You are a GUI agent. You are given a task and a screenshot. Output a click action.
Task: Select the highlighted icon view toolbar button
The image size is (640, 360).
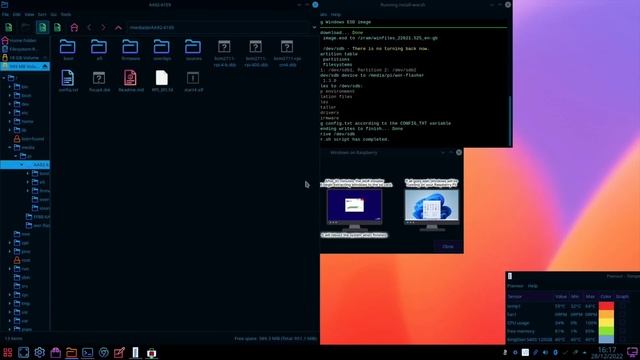tap(42, 27)
